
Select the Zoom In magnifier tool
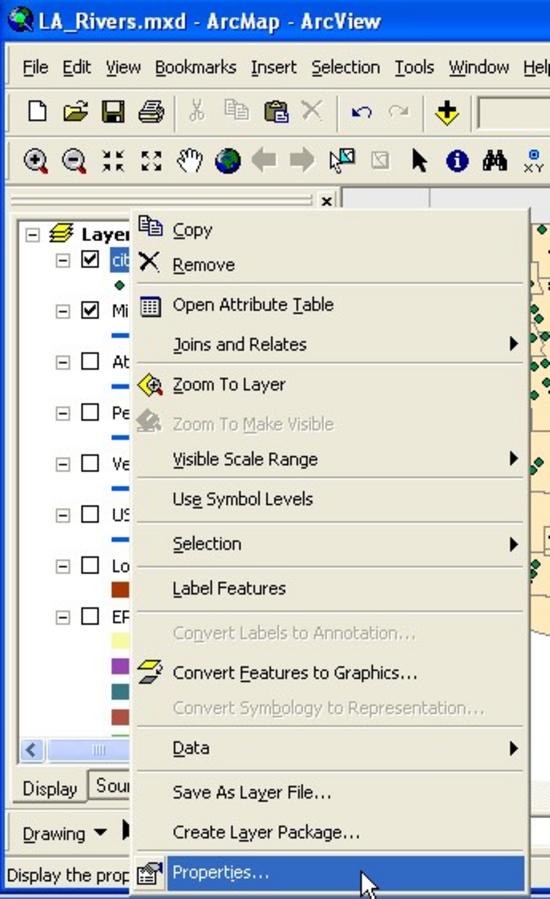(36, 161)
